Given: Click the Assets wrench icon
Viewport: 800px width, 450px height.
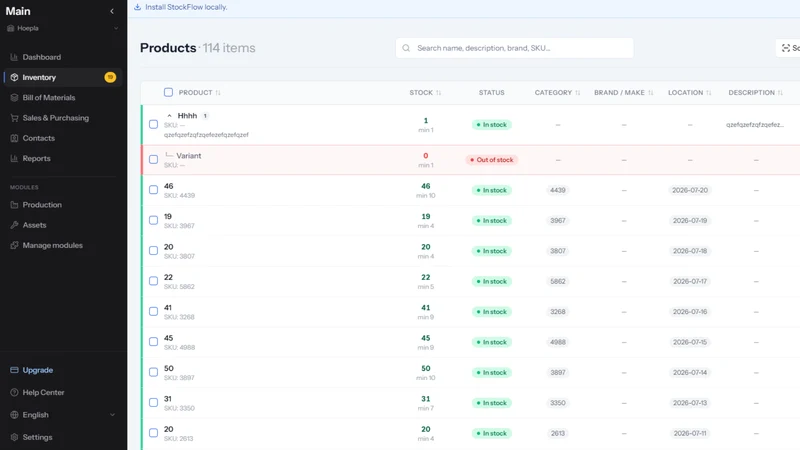Looking at the screenshot, I should pos(14,225).
